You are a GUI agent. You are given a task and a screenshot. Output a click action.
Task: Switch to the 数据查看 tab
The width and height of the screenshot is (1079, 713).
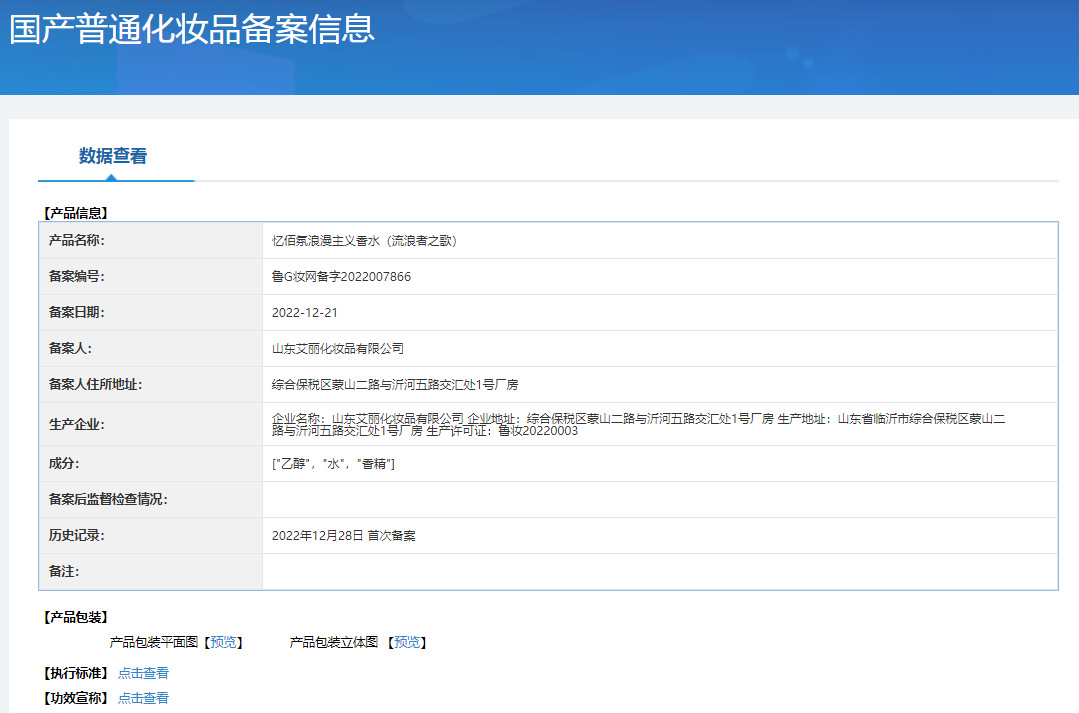point(115,155)
